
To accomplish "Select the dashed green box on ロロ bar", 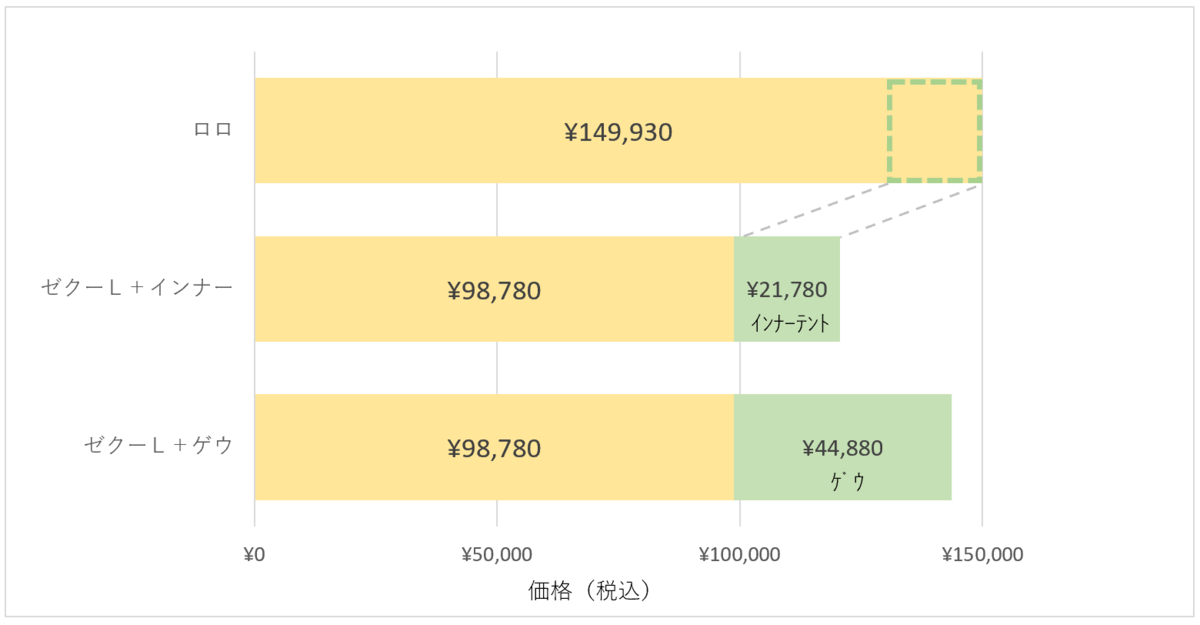I will tap(935, 130).
